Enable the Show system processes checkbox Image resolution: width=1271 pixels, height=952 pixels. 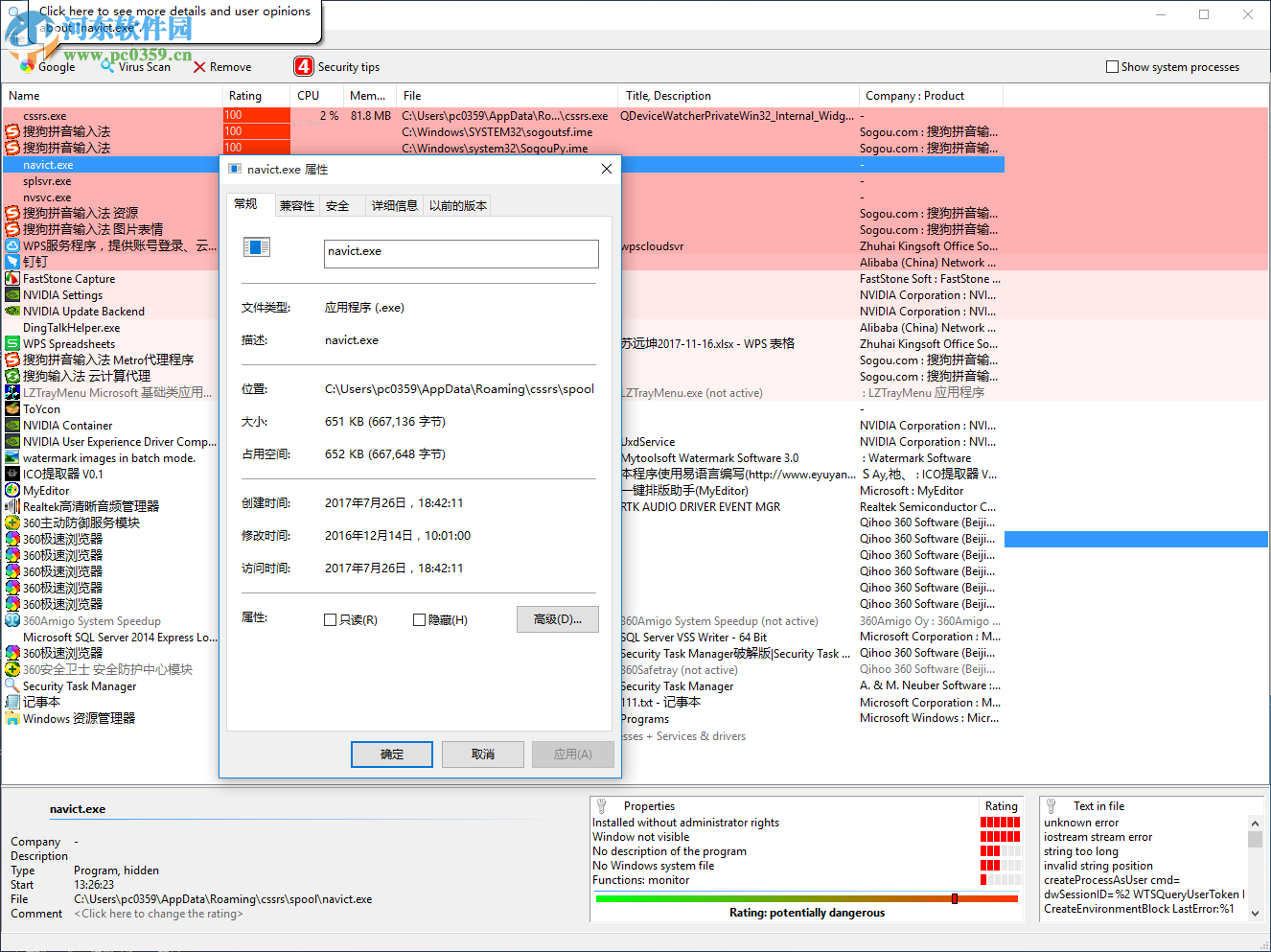[x=1112, y=66]
